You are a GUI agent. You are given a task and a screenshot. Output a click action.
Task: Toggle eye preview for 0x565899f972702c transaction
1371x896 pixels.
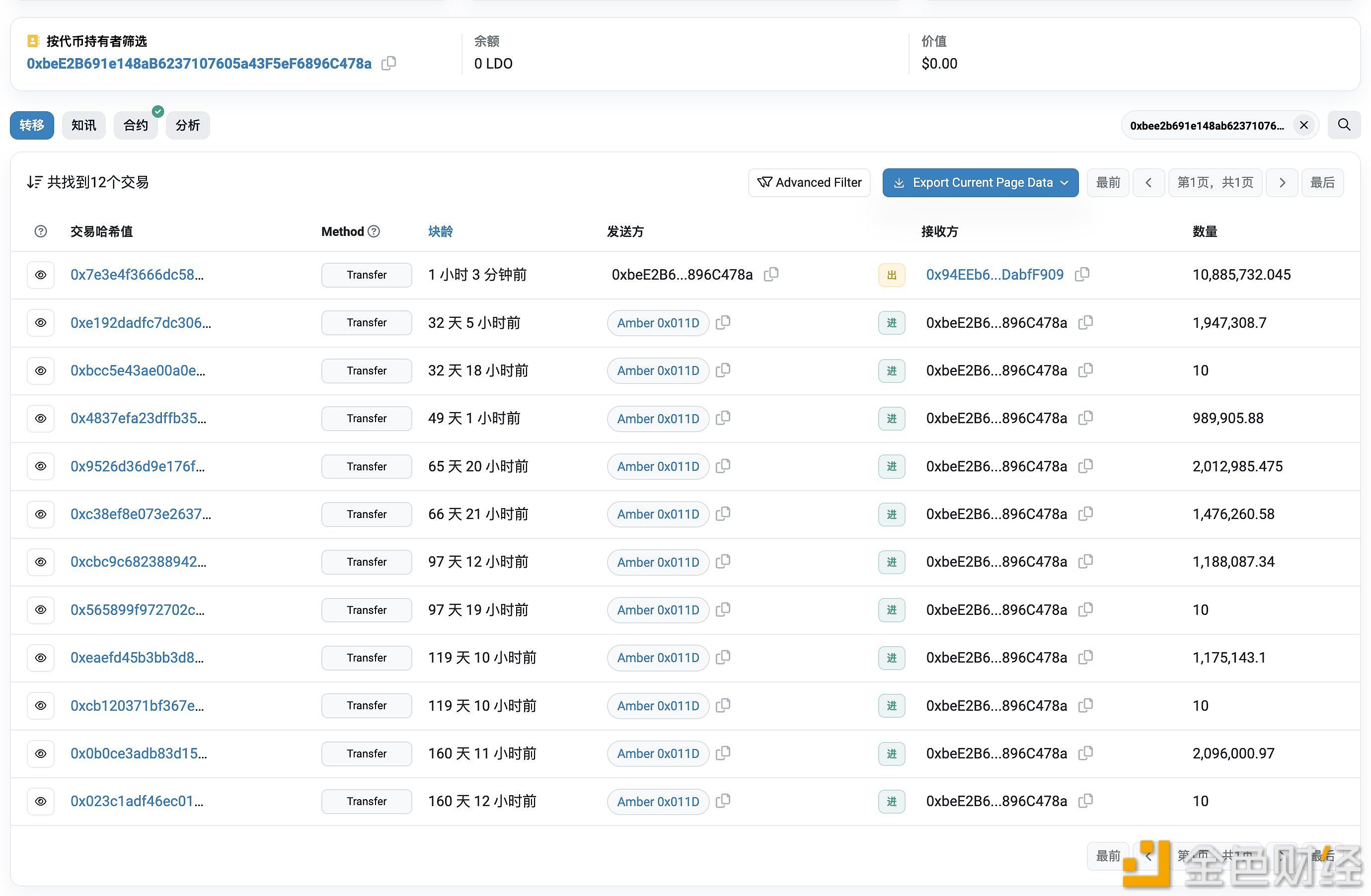tap(41, 609)
